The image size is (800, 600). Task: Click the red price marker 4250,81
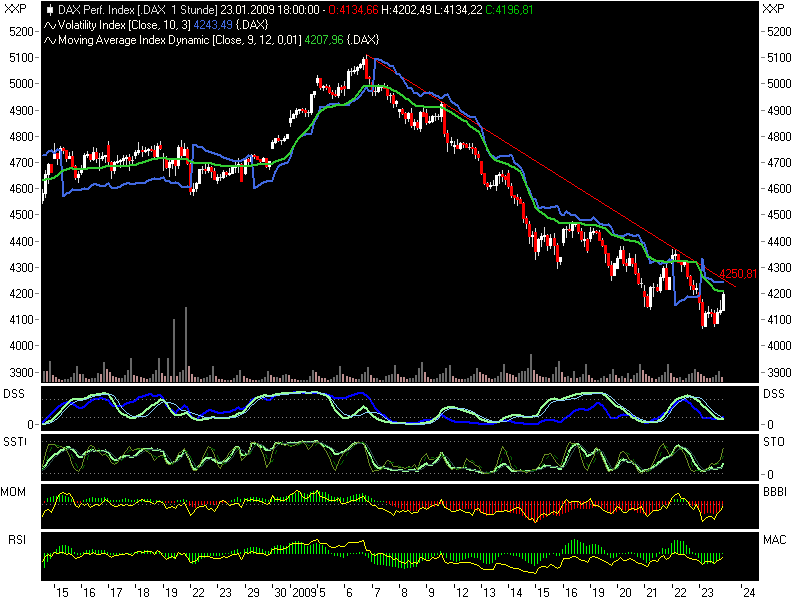click(737, 272)
